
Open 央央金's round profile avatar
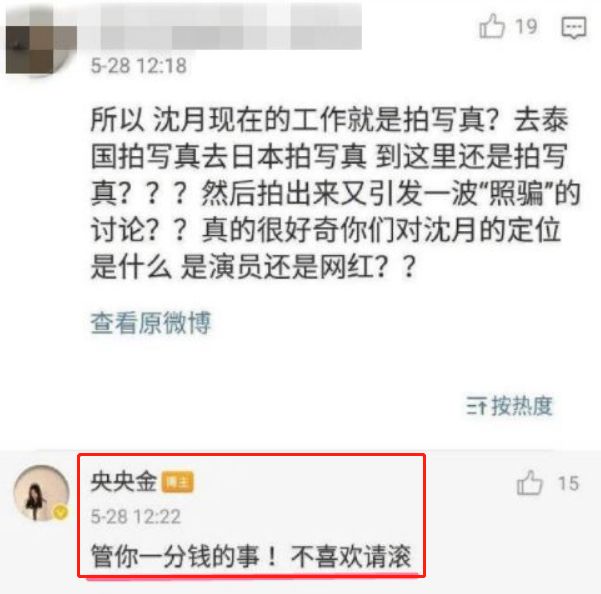[x=41, y=492]
